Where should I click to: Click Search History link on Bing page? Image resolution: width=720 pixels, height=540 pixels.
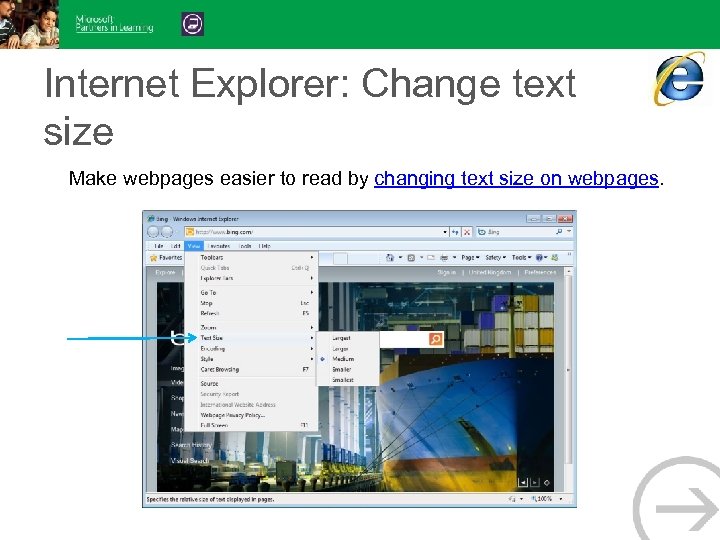click(191, 445)
